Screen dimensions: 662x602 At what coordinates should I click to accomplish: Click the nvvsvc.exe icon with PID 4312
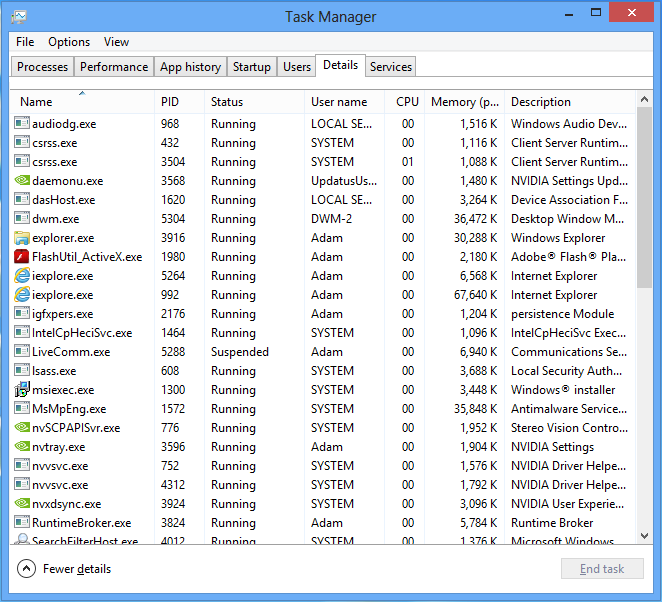22,484
